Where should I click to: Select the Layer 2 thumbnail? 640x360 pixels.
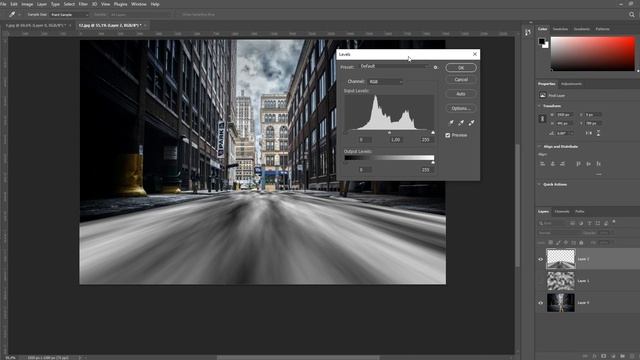(561, 259)
